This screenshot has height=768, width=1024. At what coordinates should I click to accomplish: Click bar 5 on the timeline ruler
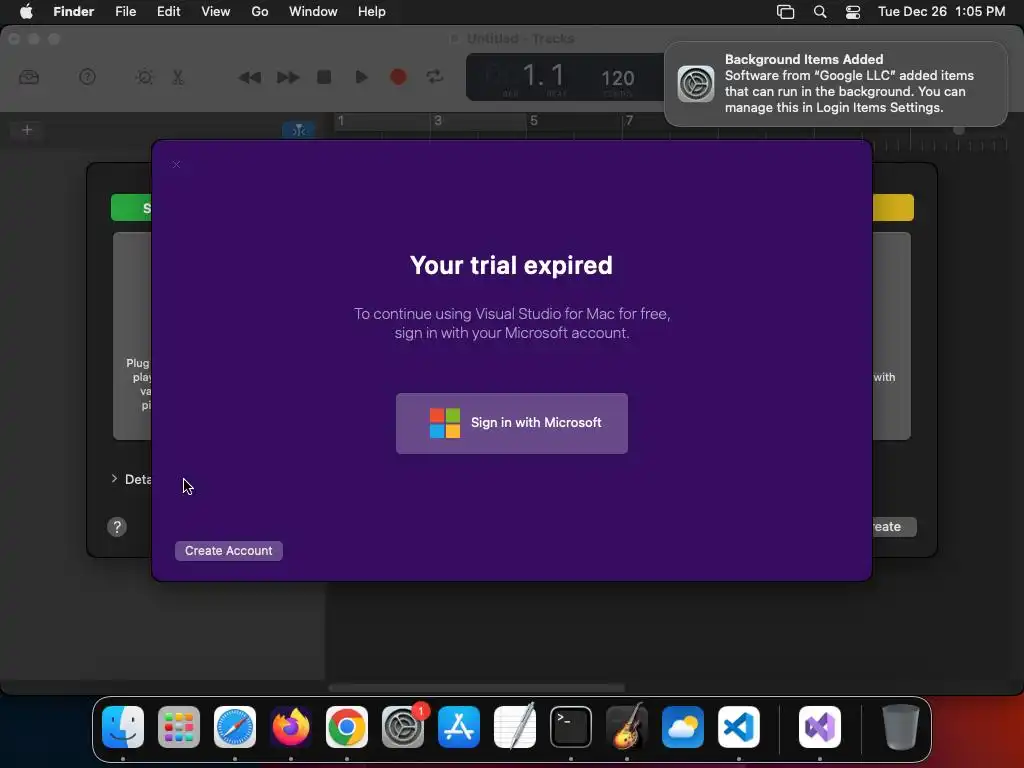tap(534, 120)
